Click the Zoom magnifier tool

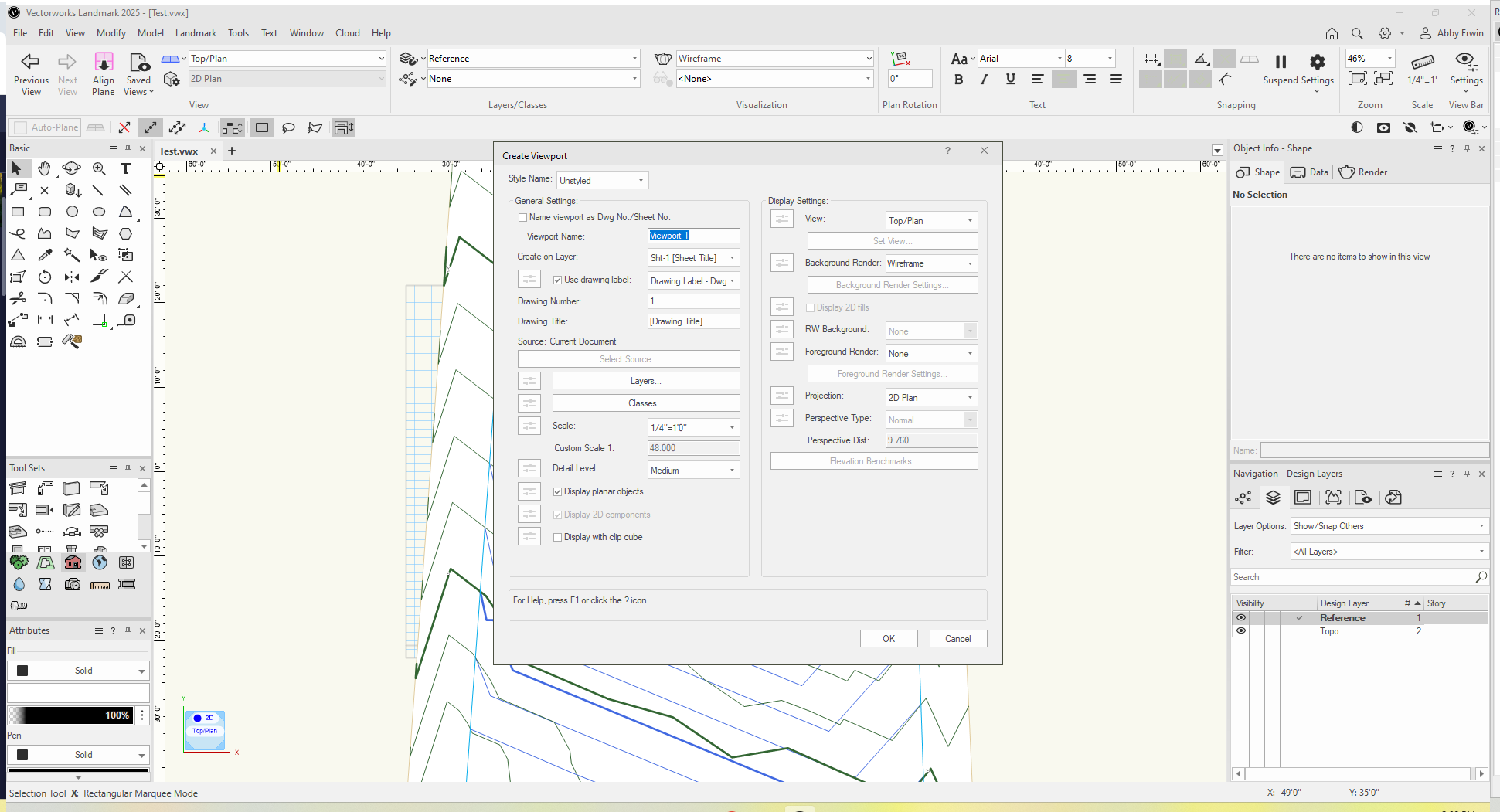[99, 168]
